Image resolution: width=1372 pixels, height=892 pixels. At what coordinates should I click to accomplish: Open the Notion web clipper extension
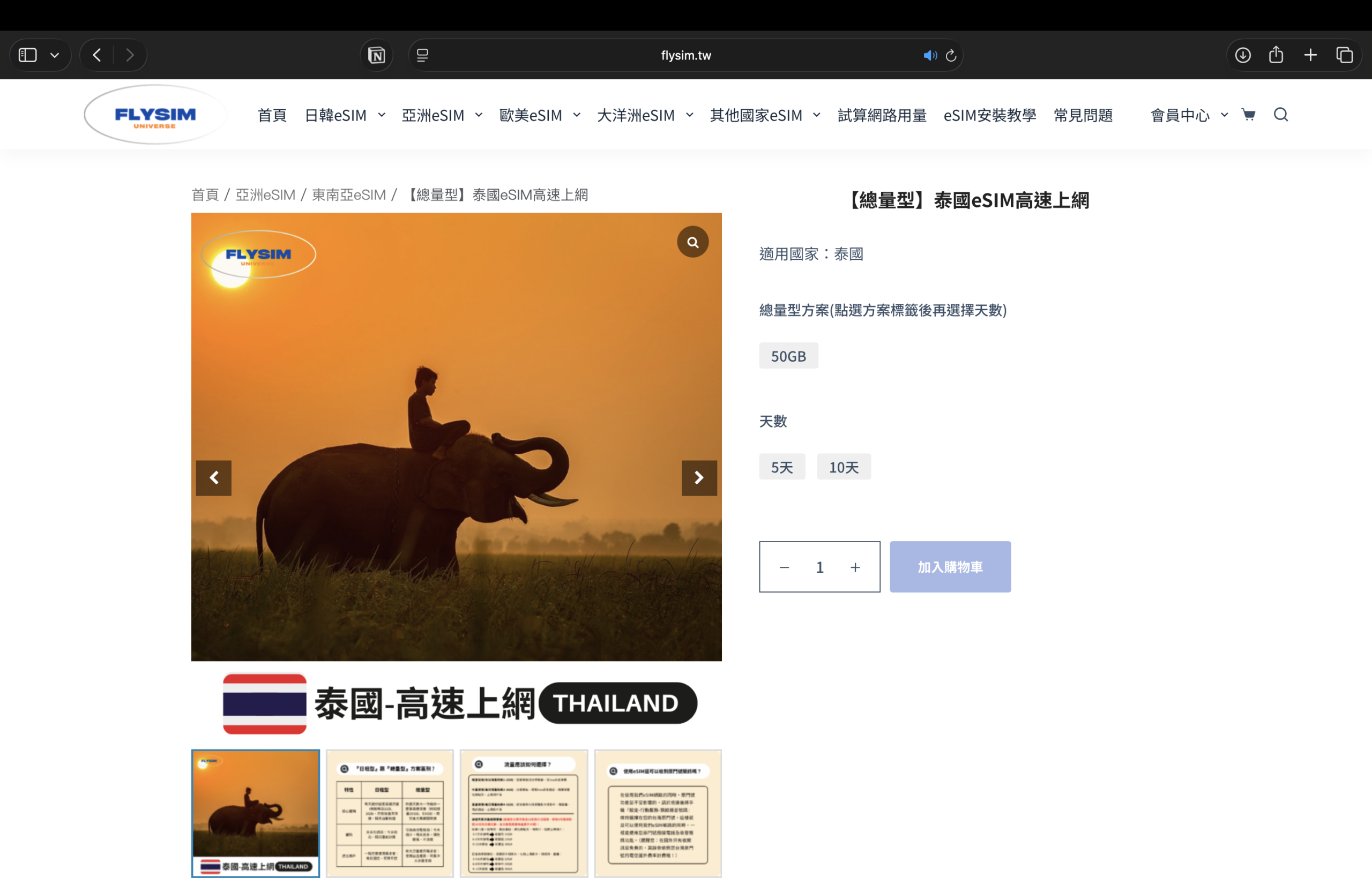(x=376, y=55)
